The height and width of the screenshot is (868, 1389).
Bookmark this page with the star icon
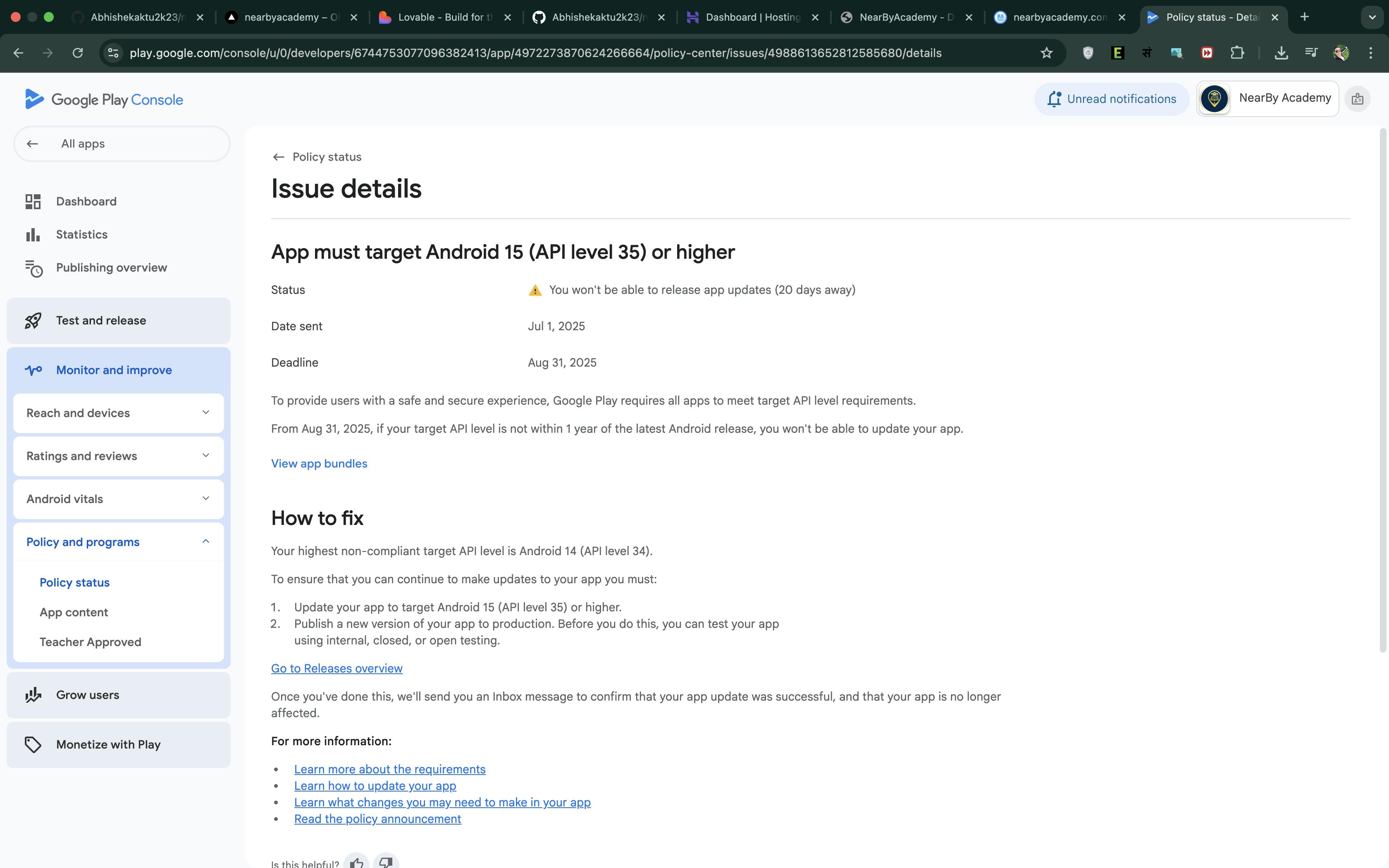click(x=1046, y=53)
